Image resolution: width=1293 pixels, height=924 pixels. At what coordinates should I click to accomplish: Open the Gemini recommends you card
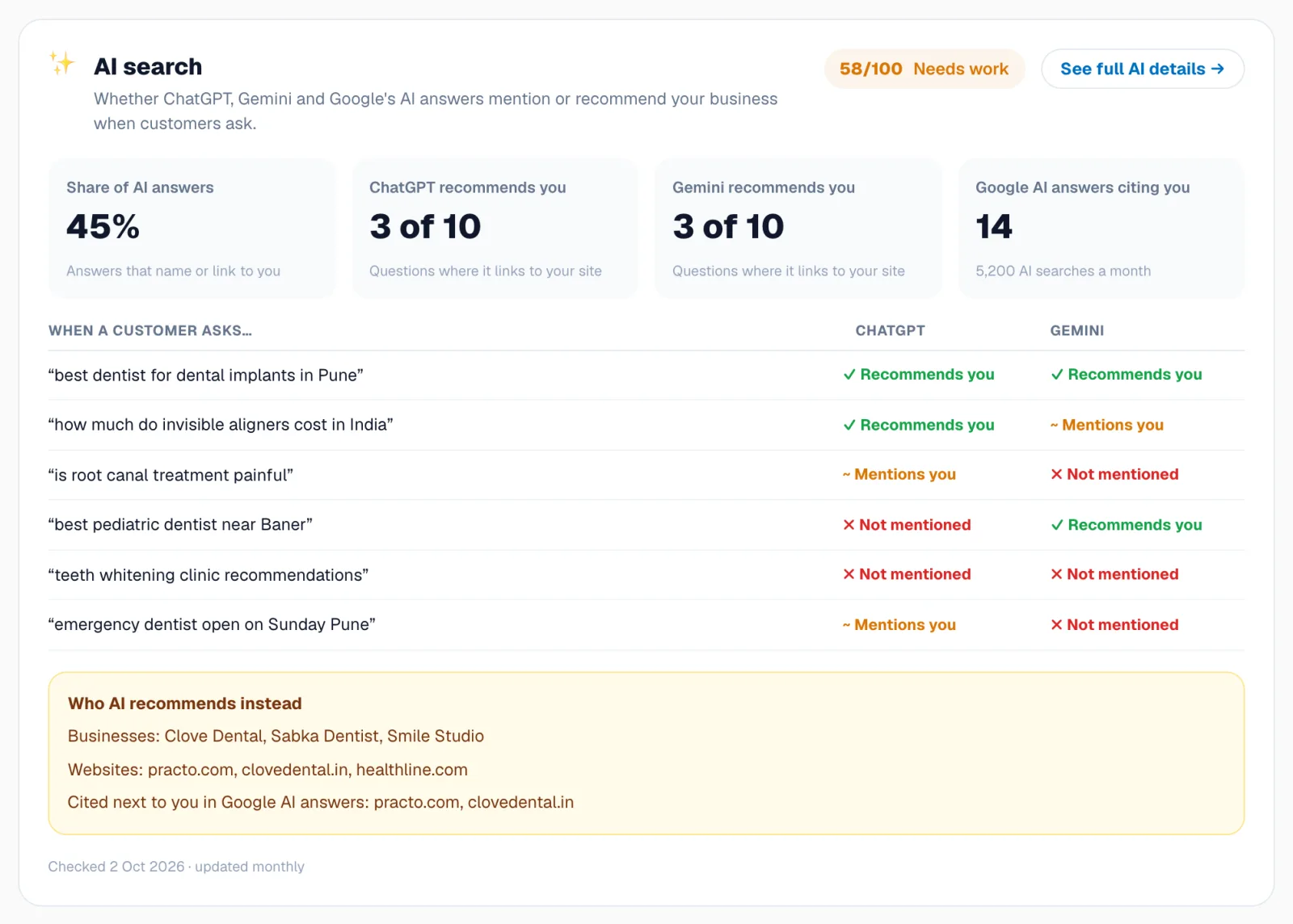coord(798,229)
